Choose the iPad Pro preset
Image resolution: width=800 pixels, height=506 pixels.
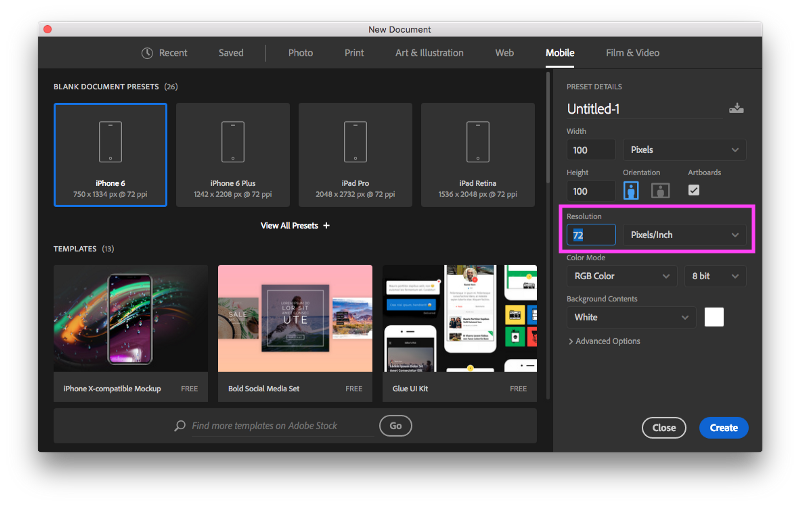click(x=355, y=155)
